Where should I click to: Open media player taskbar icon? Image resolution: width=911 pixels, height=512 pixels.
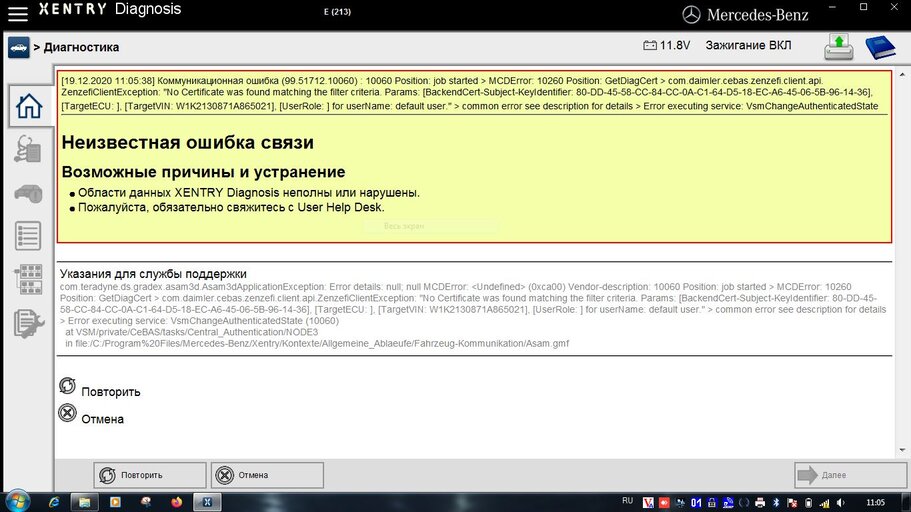[x=115, y=502]
